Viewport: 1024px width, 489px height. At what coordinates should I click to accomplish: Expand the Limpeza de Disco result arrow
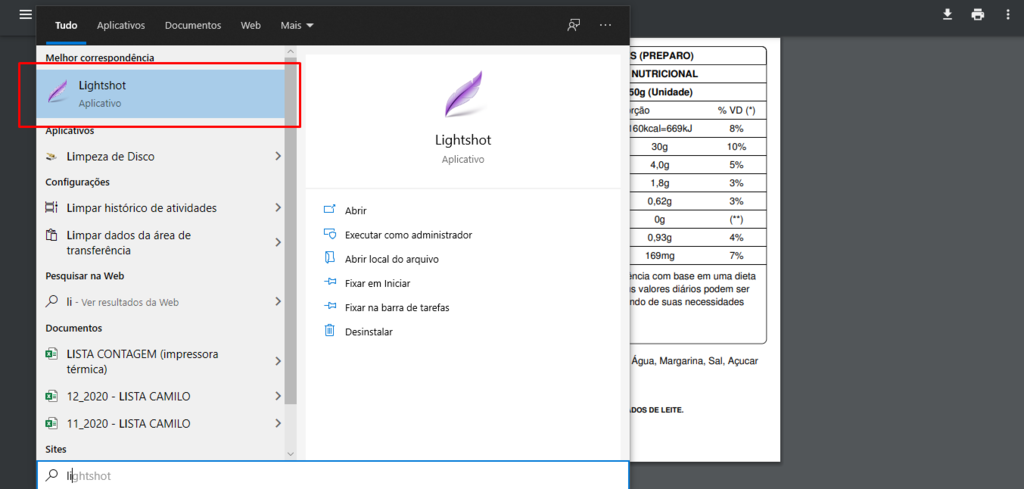(x=278, y=156)
